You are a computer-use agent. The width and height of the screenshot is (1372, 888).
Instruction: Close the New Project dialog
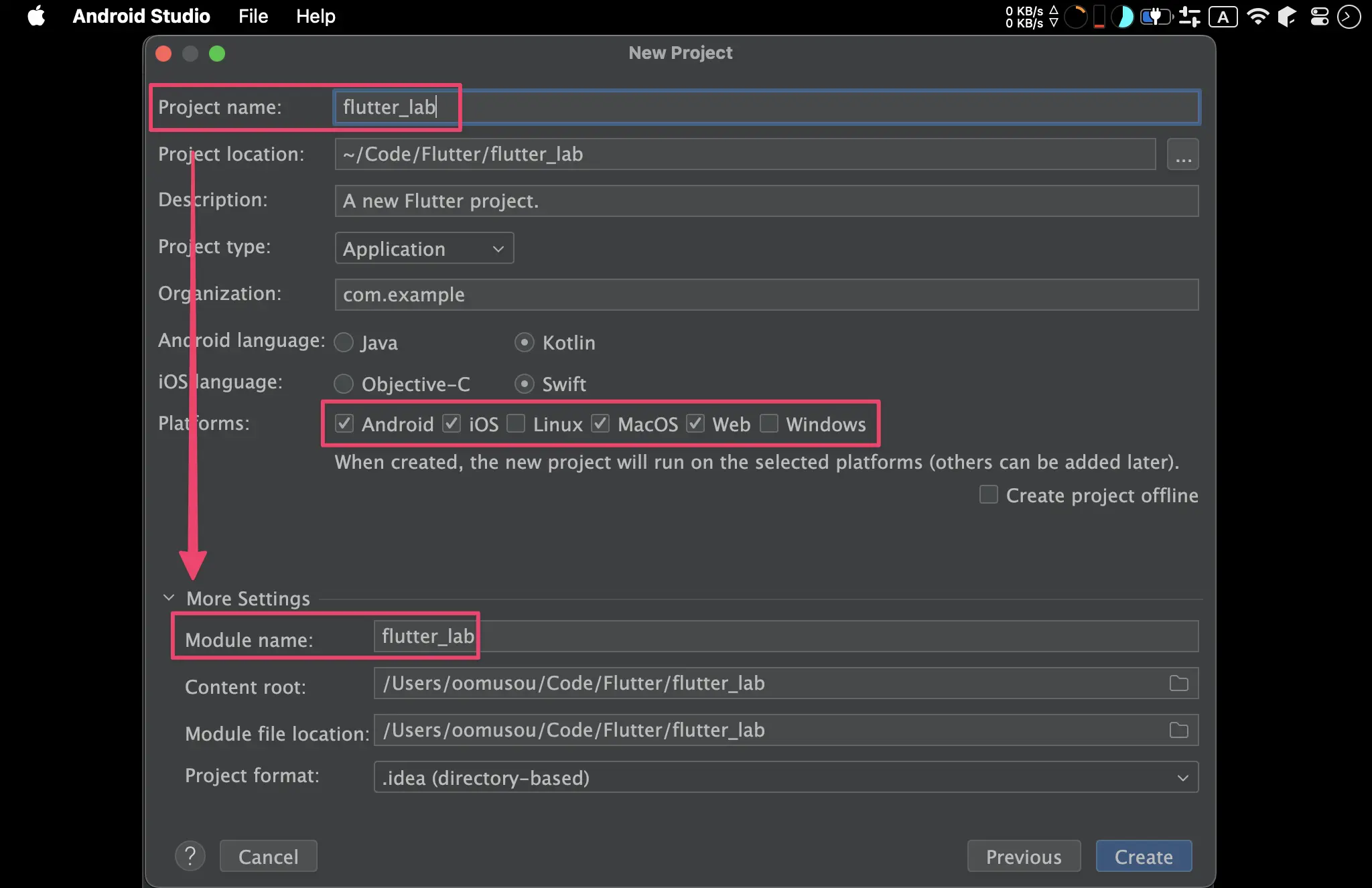163,54
